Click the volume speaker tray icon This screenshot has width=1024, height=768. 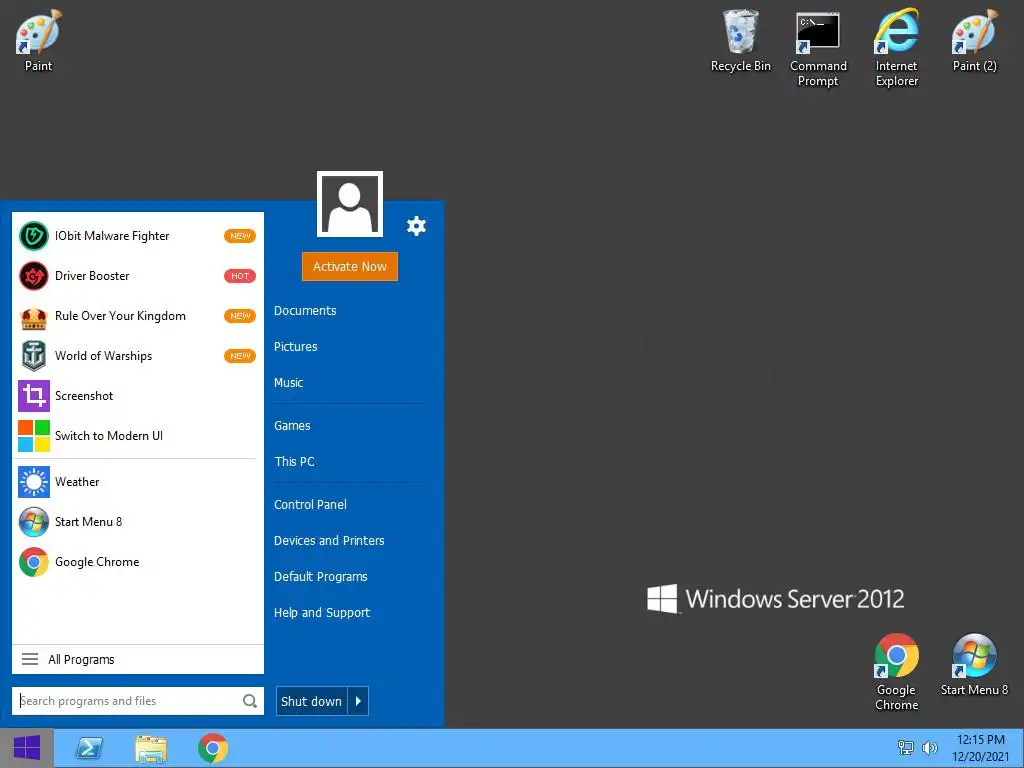click(x=929, y=748)
